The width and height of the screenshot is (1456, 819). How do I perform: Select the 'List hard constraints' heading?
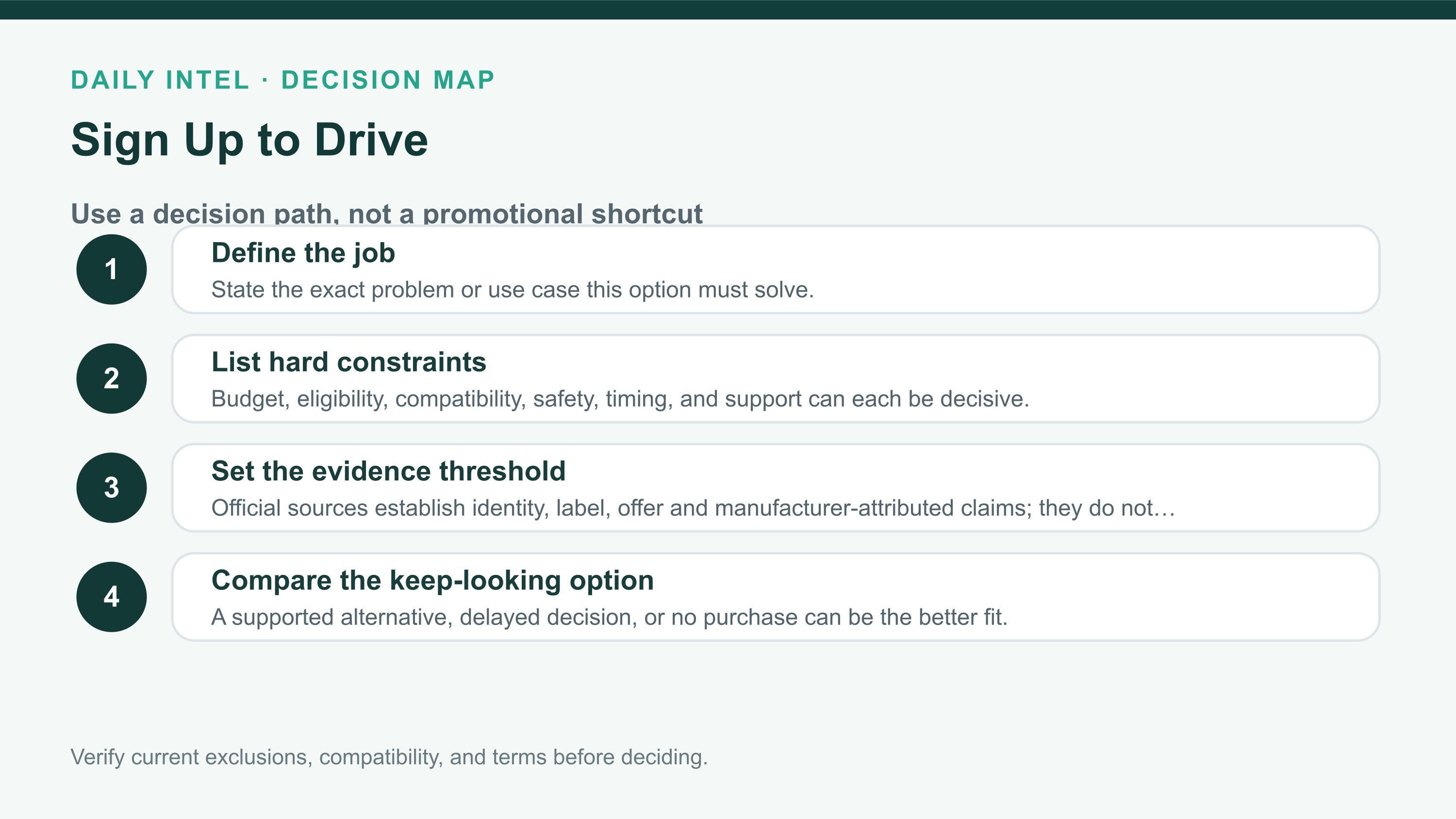click(x=349, y=362)
